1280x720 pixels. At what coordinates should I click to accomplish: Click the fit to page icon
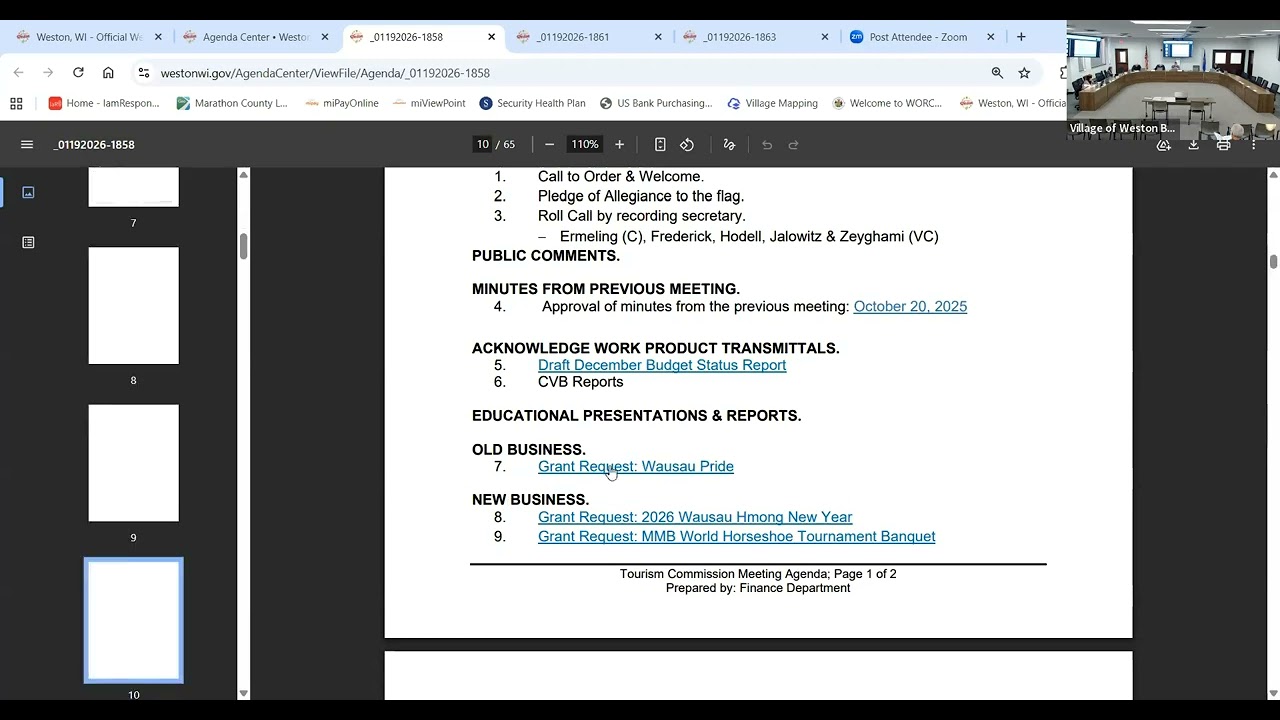click(x=660, y=145)
